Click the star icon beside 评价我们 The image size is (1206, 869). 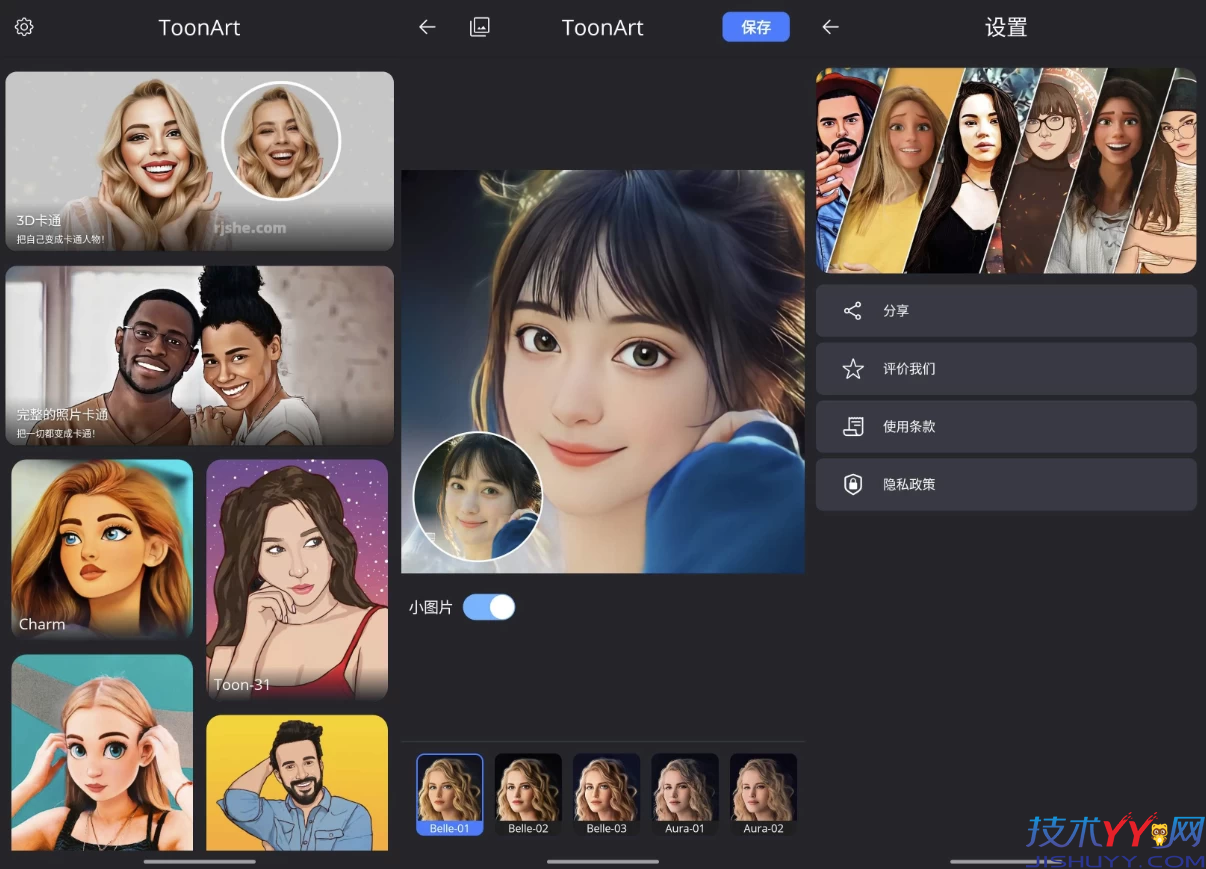tap(852, 368)
